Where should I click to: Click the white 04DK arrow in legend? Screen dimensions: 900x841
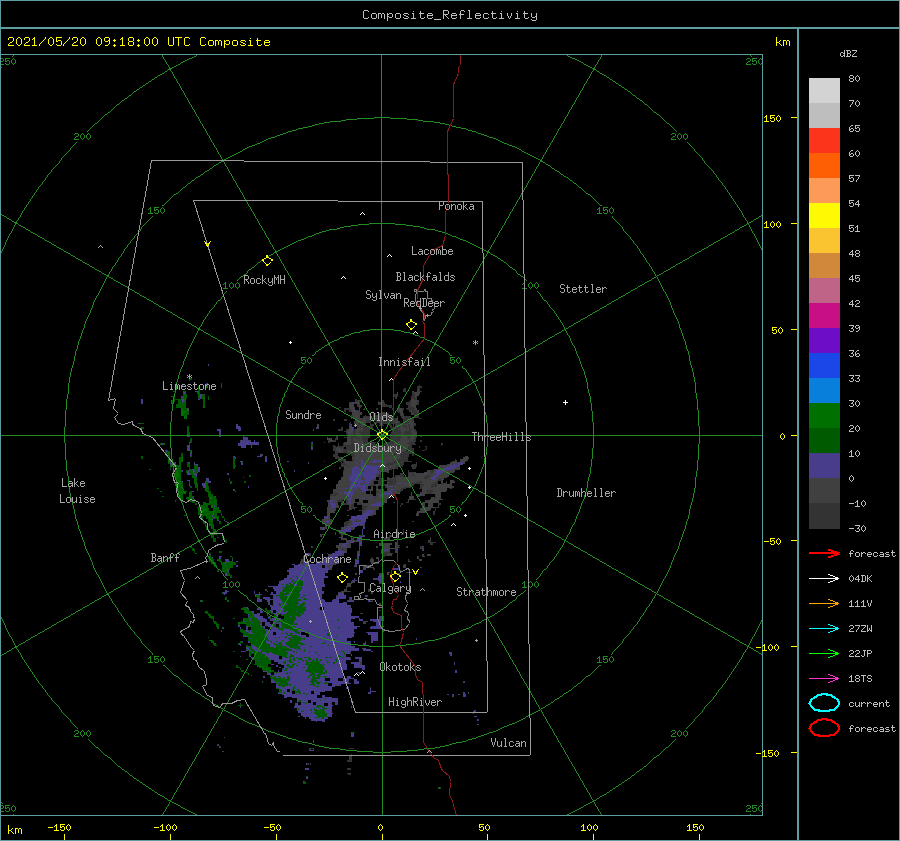(x=824, y=578)
